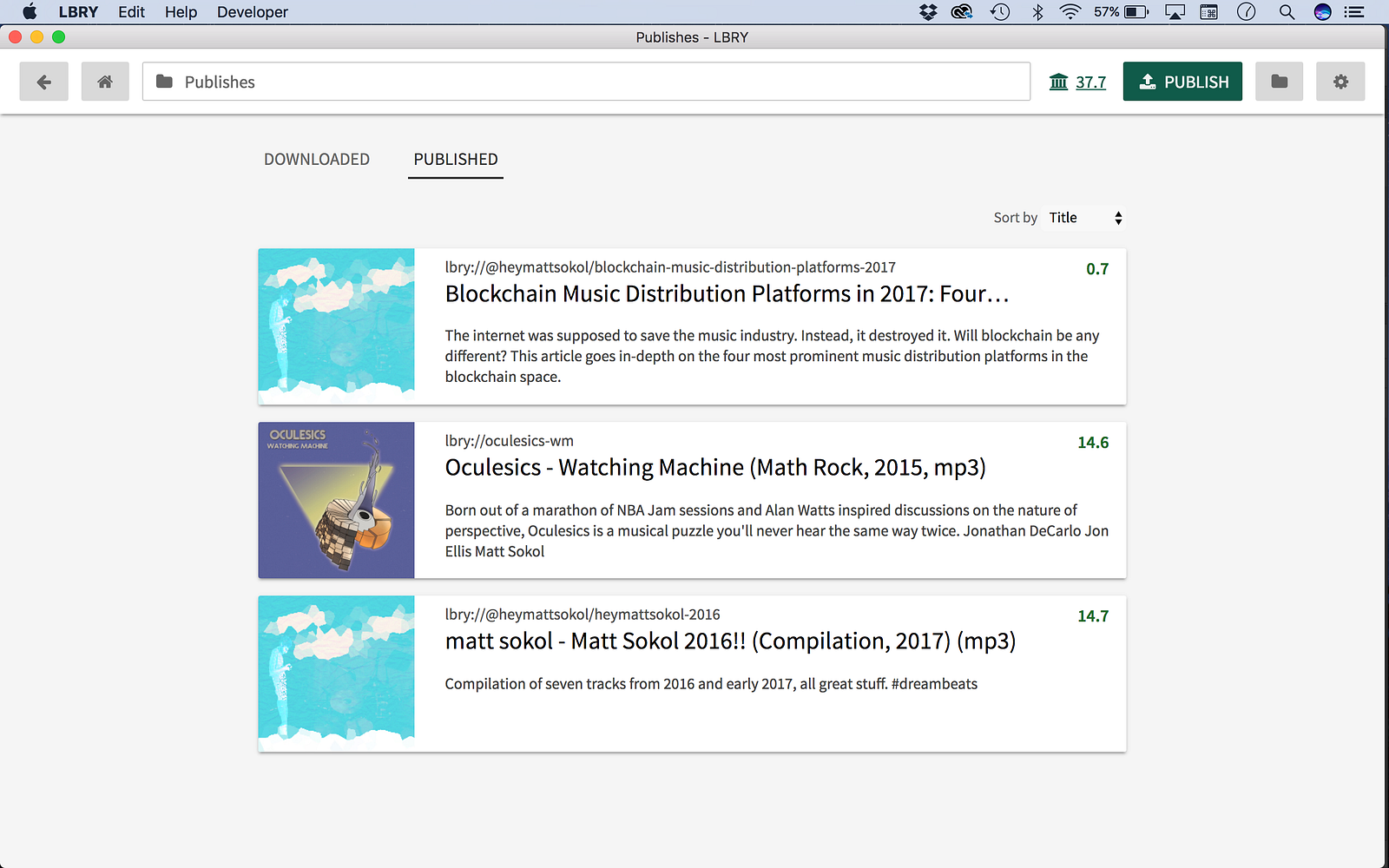This screenshot has width=1389, height=868.
Task: Click lbry://oculesics-wm URI text
Action: tap(510, 441)
